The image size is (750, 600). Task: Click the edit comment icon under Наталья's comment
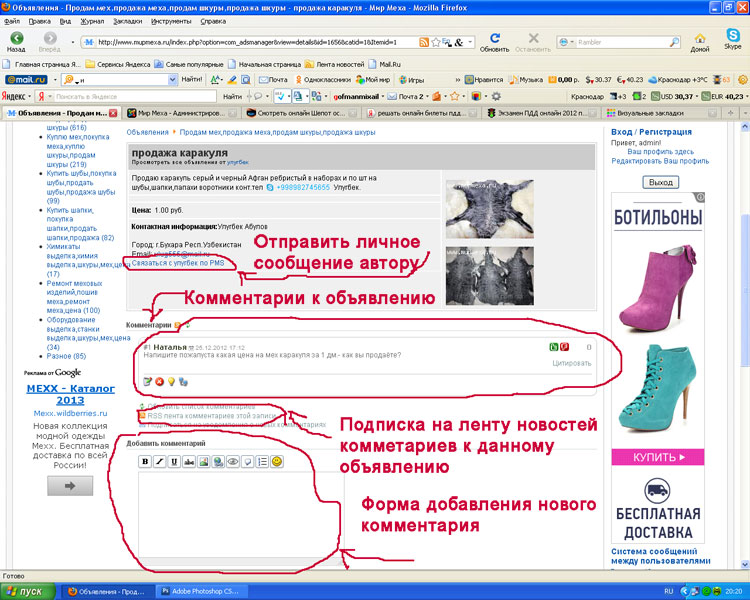pyautogui.click(x=148, y=381)
